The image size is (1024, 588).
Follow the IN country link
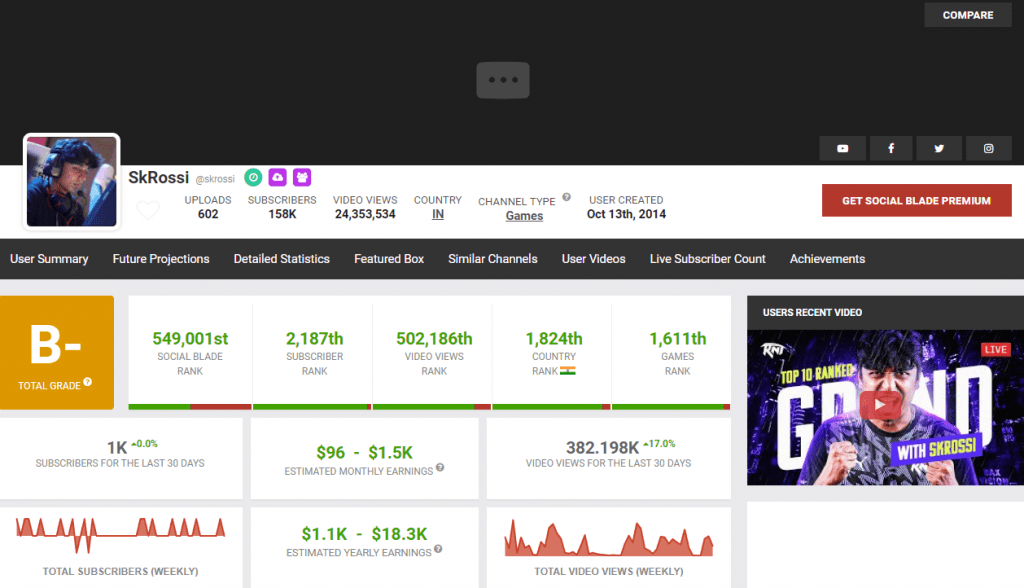coord(438,214)
